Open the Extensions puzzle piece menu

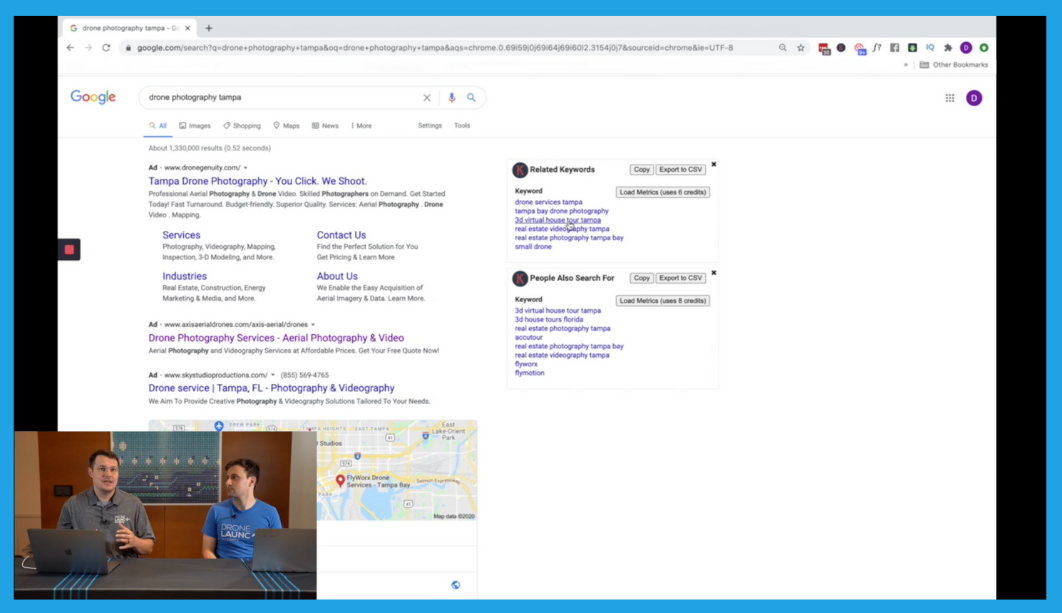[948, 47]
